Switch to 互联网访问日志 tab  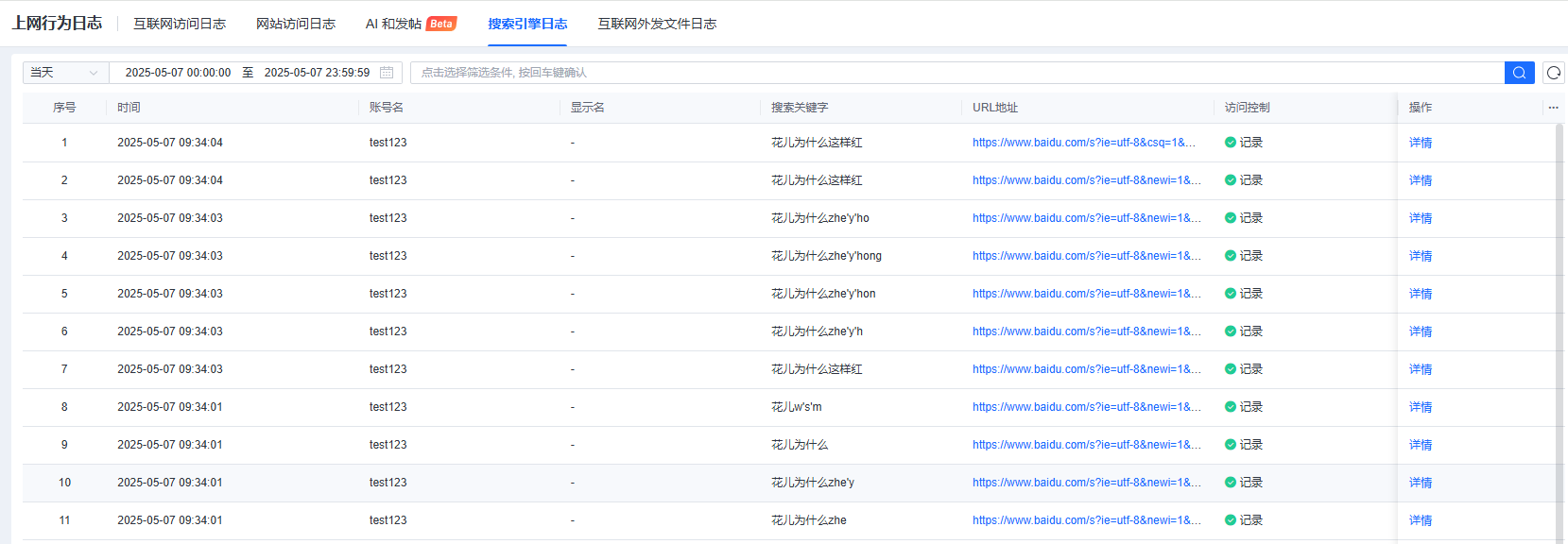180,24
